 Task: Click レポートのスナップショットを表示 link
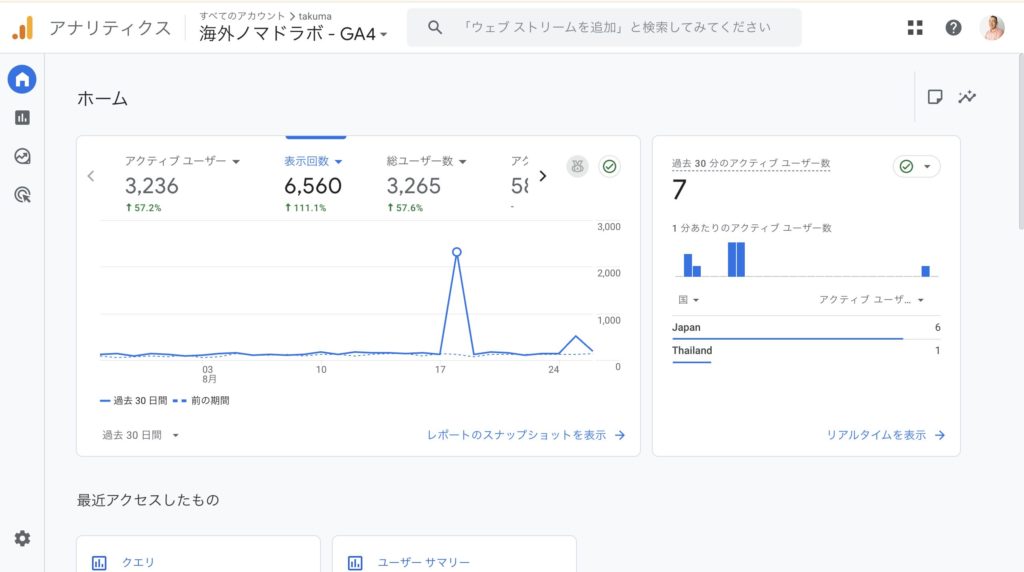[x=526, y=435]
